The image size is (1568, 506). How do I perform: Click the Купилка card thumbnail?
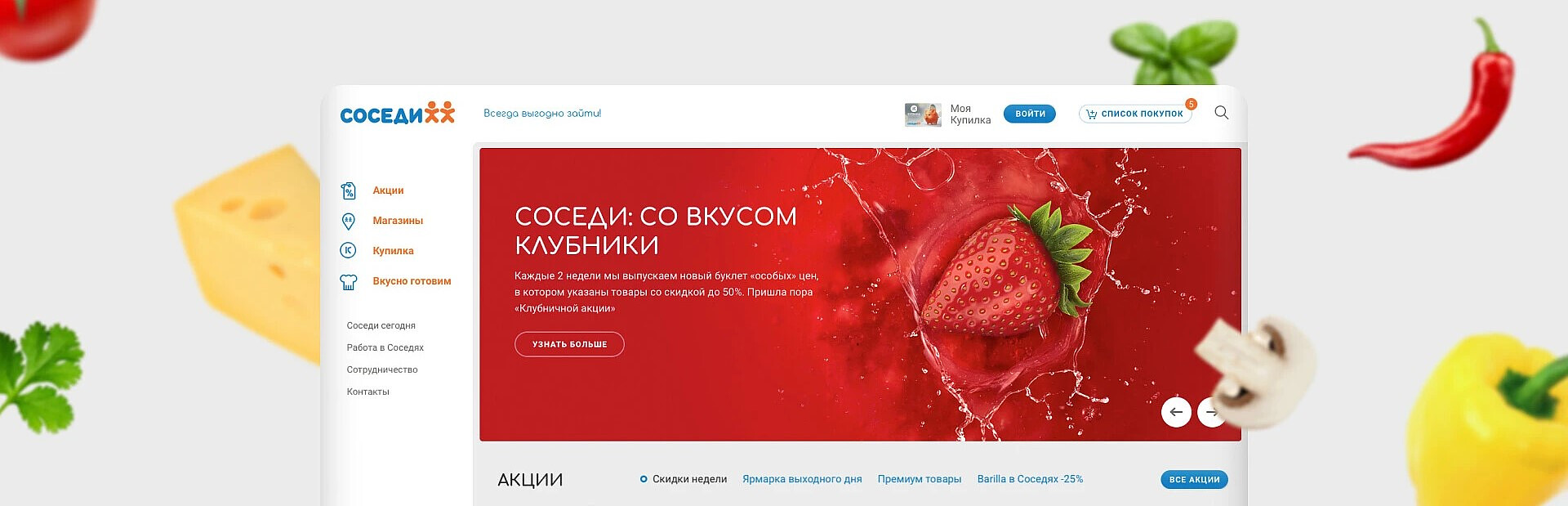[x=923, y=114]
